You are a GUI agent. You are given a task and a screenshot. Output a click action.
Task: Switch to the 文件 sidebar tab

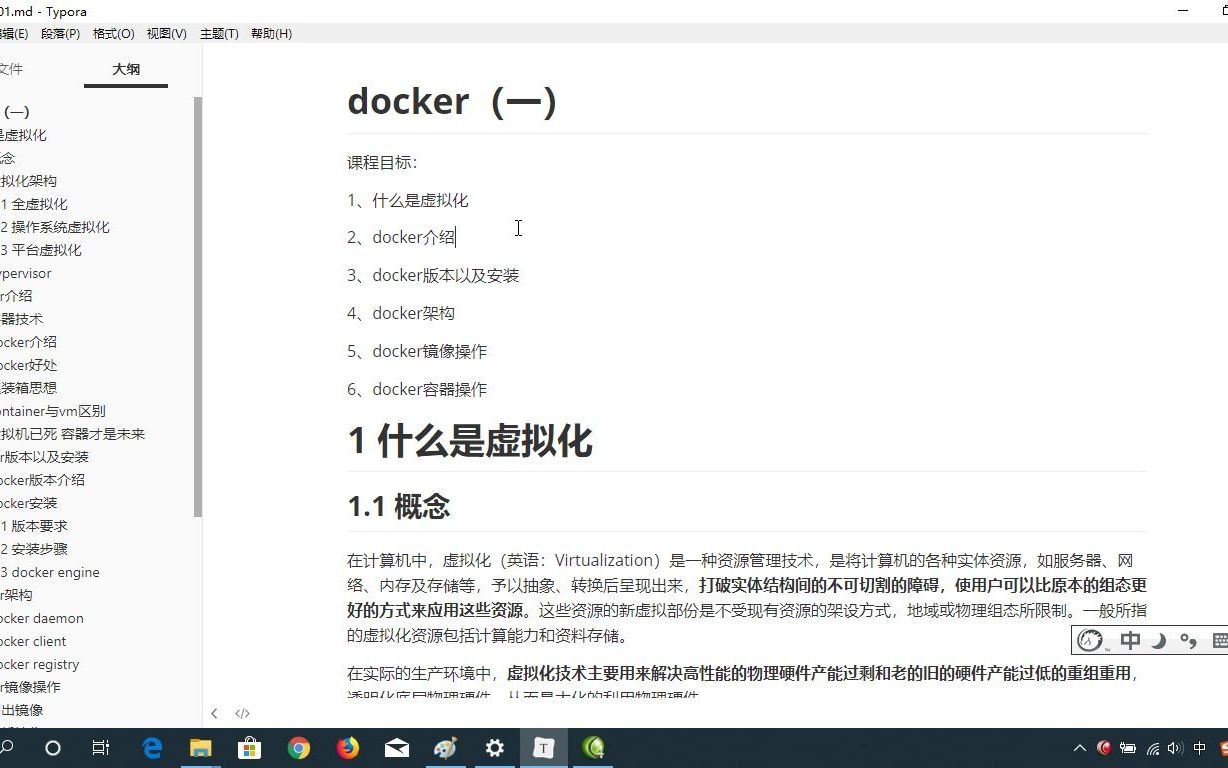11,69
